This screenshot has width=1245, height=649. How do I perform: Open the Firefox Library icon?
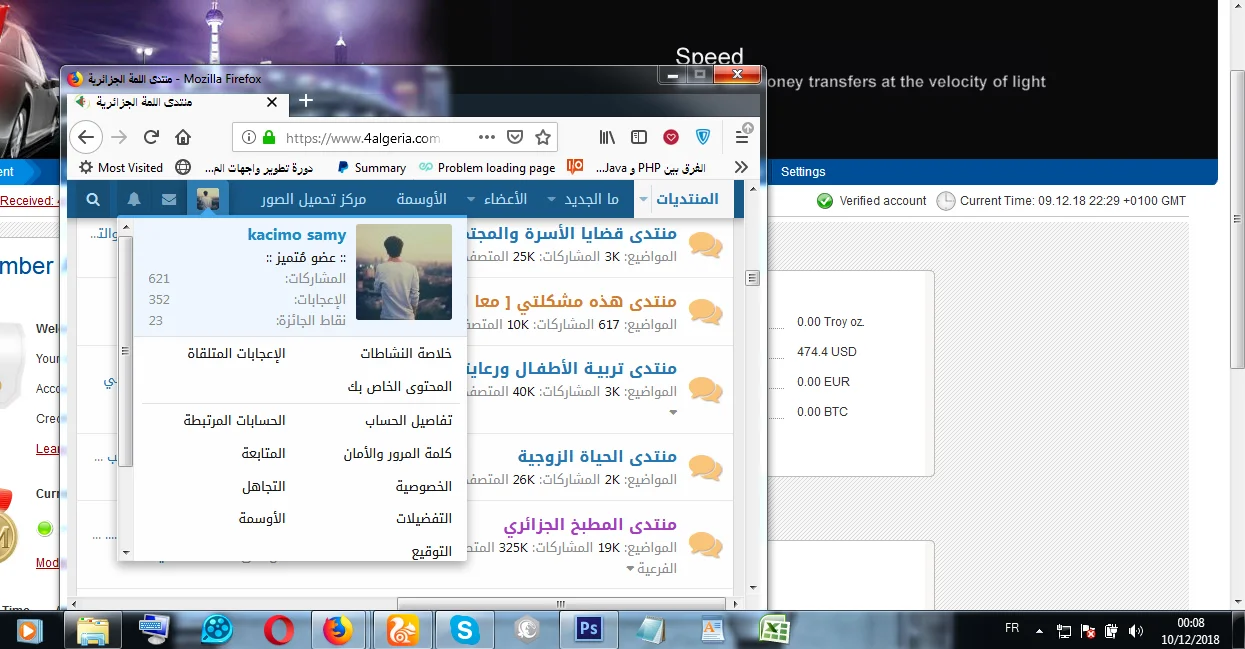tap(608, 137)
